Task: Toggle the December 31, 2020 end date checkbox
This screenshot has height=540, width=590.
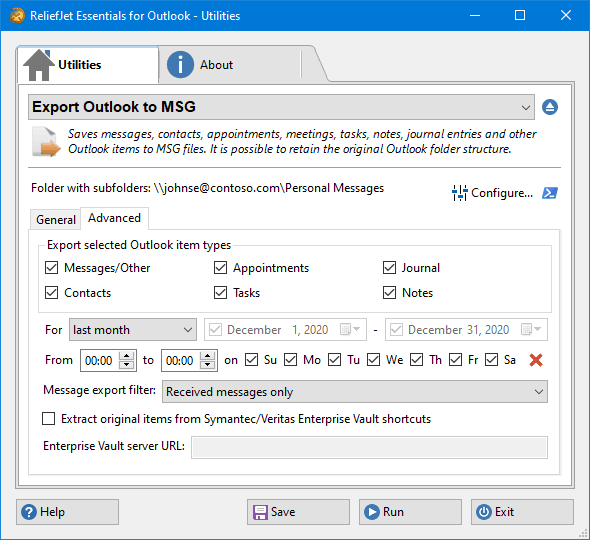Action: [x=396, y=330]
